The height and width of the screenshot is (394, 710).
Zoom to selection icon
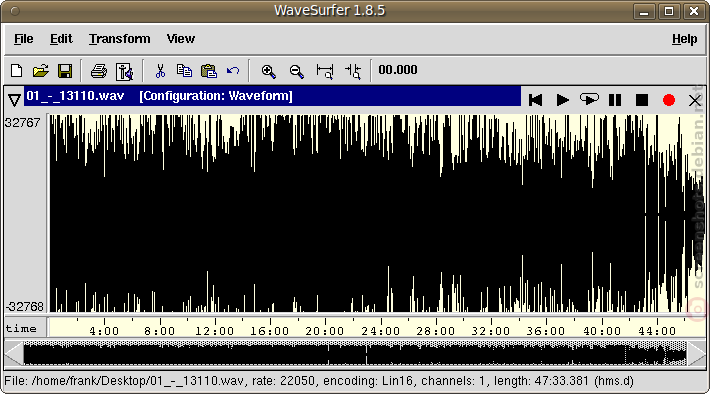[x=325, y=72]
